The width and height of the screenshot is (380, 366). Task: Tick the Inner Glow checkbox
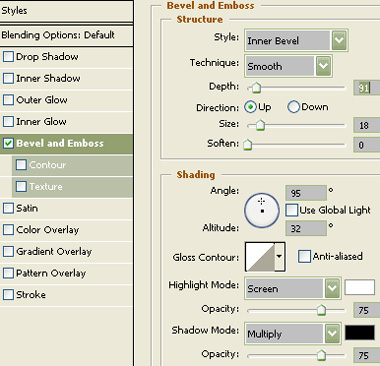click(x=8, y=121)
